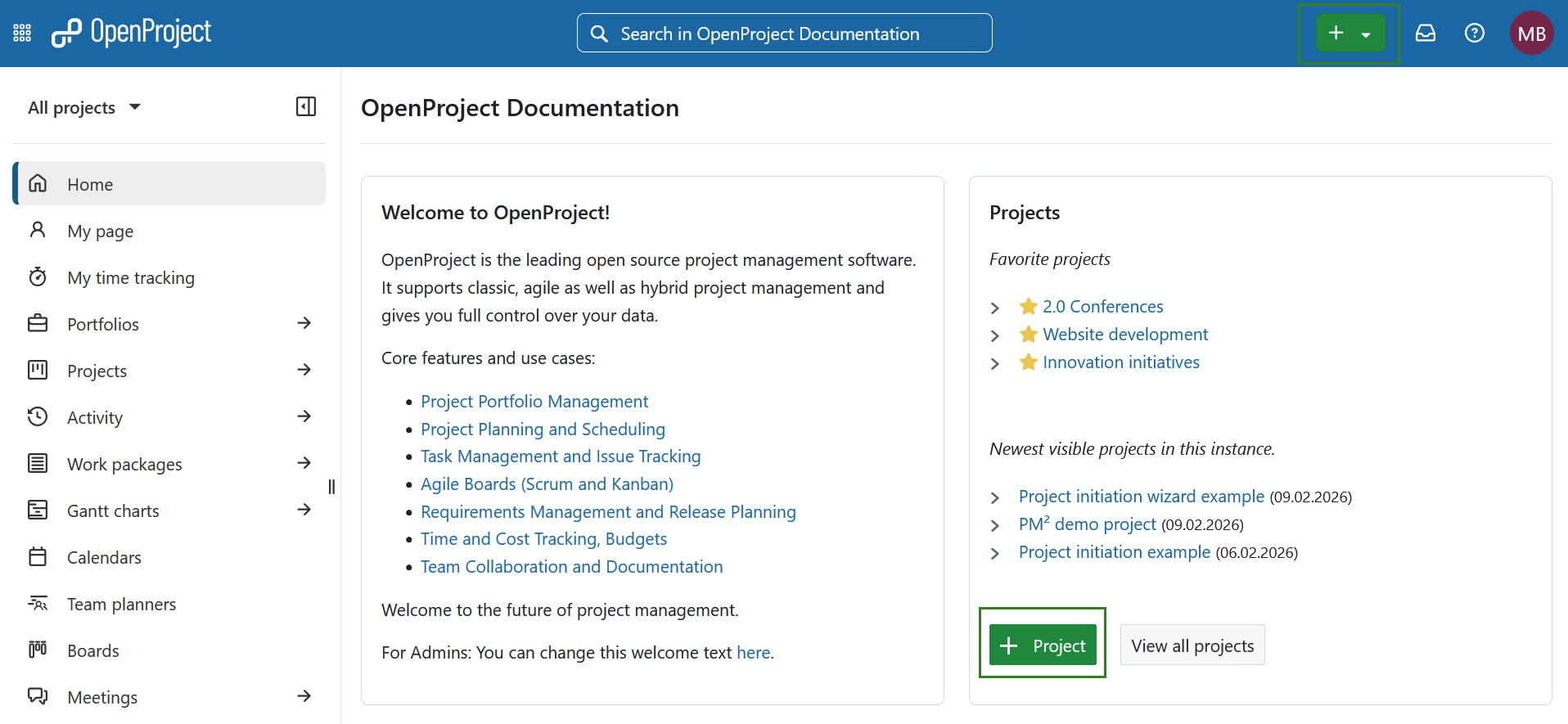Select Home in the sidebar
Screen dimensions: 1568x724
[169, 183]
